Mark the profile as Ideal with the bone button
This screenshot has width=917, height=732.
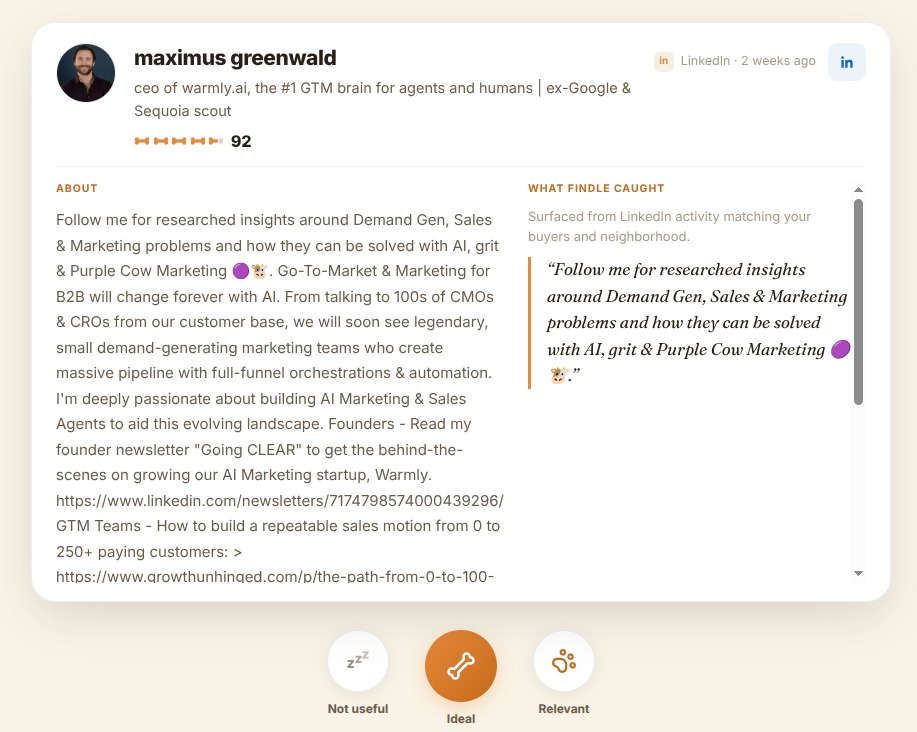click(x=460, y=666)
